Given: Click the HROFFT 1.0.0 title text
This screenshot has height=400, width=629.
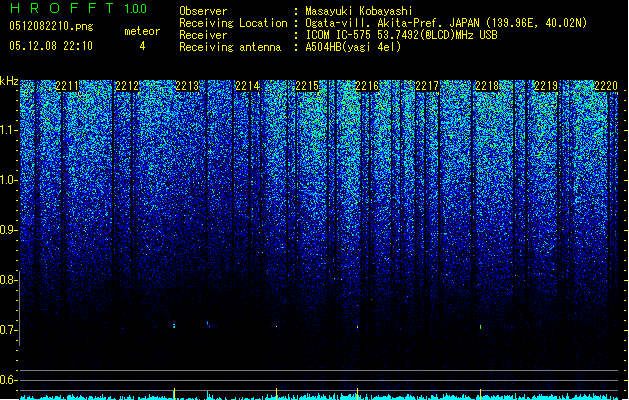Looking at the screenshot, I should 79,8.
